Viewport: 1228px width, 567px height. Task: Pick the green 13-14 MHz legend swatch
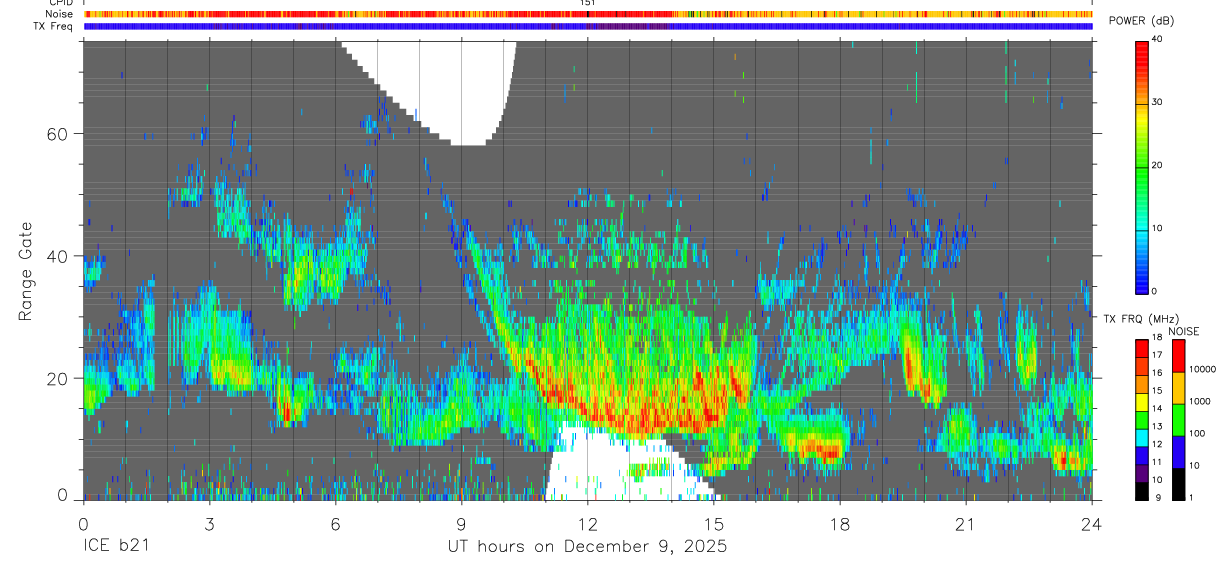coord(1142,420)
